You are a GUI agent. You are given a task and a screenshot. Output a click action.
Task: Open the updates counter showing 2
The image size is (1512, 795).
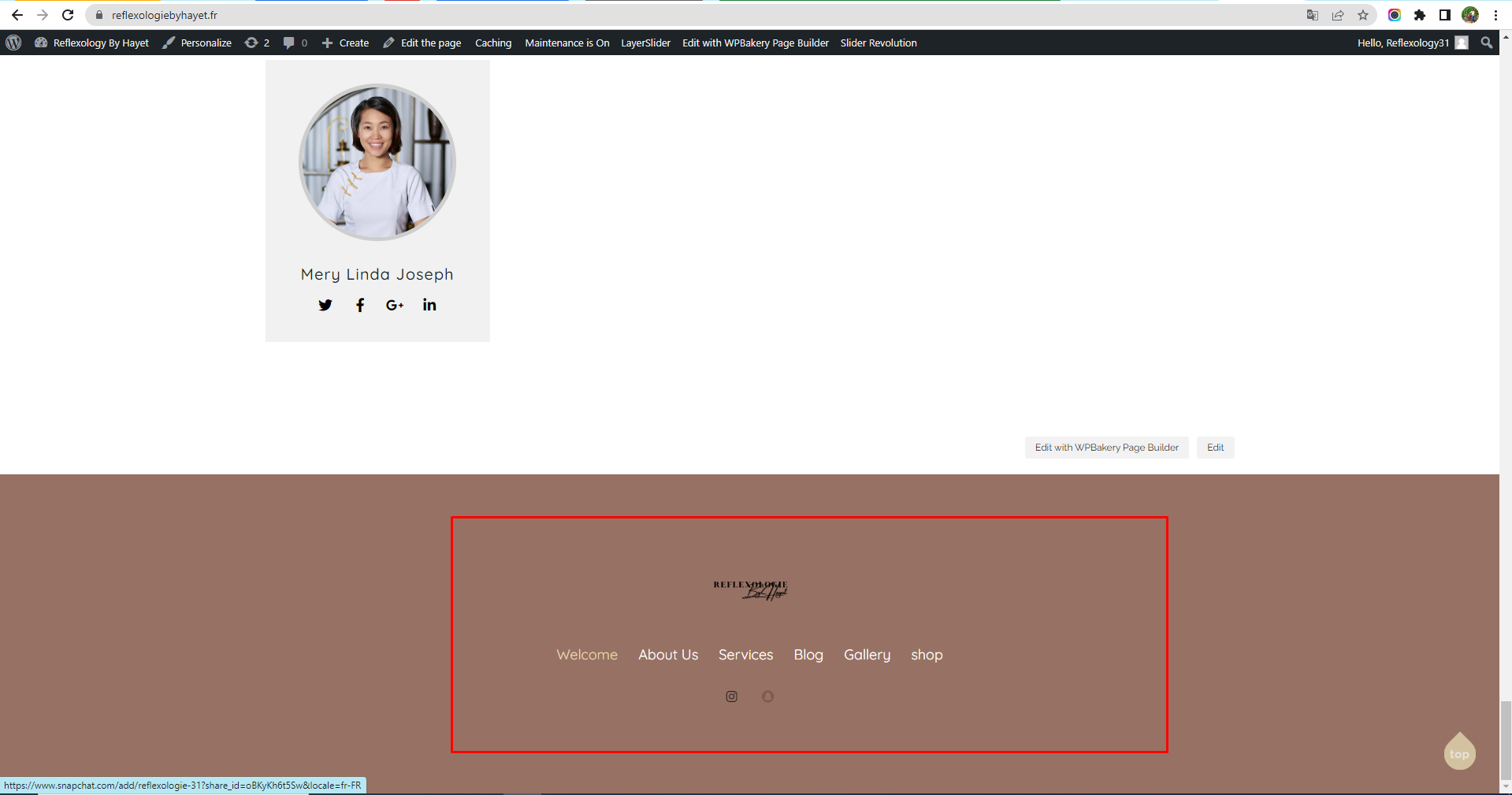tap(257, 43)
